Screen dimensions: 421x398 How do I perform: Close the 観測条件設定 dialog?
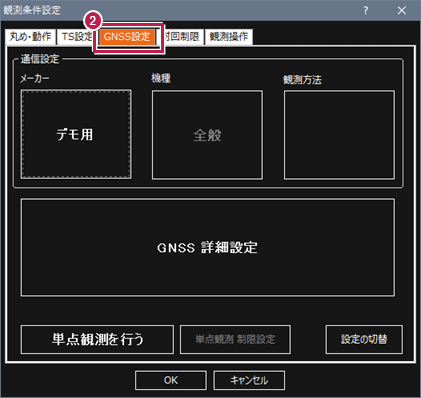(402, 10)
